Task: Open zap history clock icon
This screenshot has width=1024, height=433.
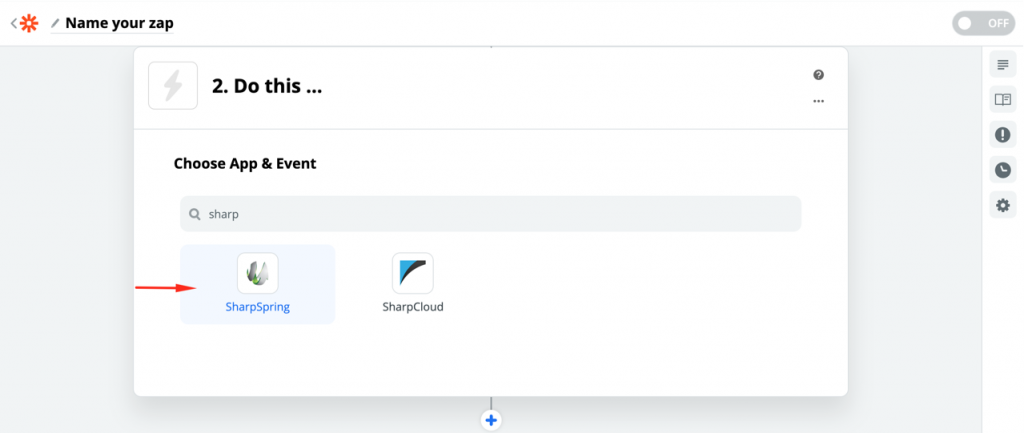Action: [1002, 170]
